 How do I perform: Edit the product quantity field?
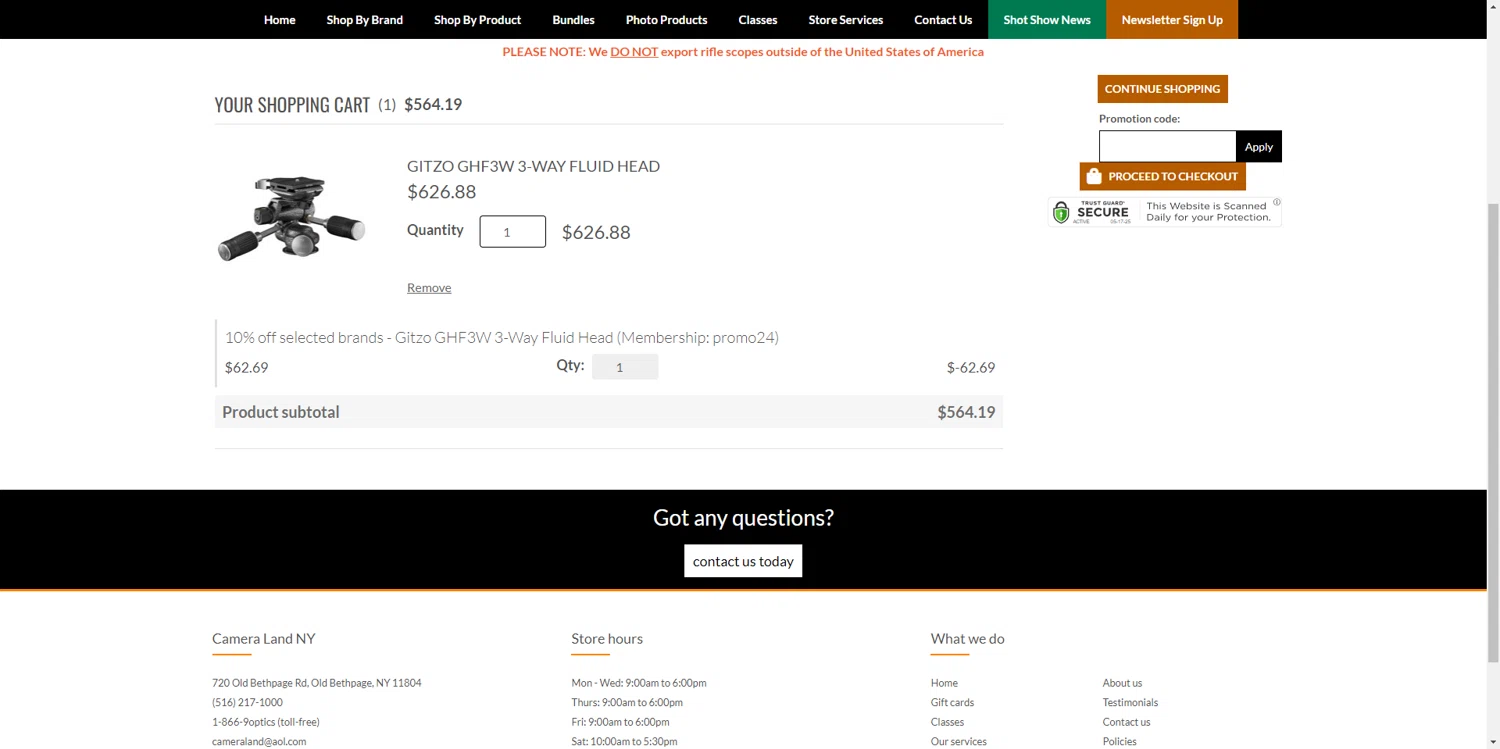tap(512, 232)
